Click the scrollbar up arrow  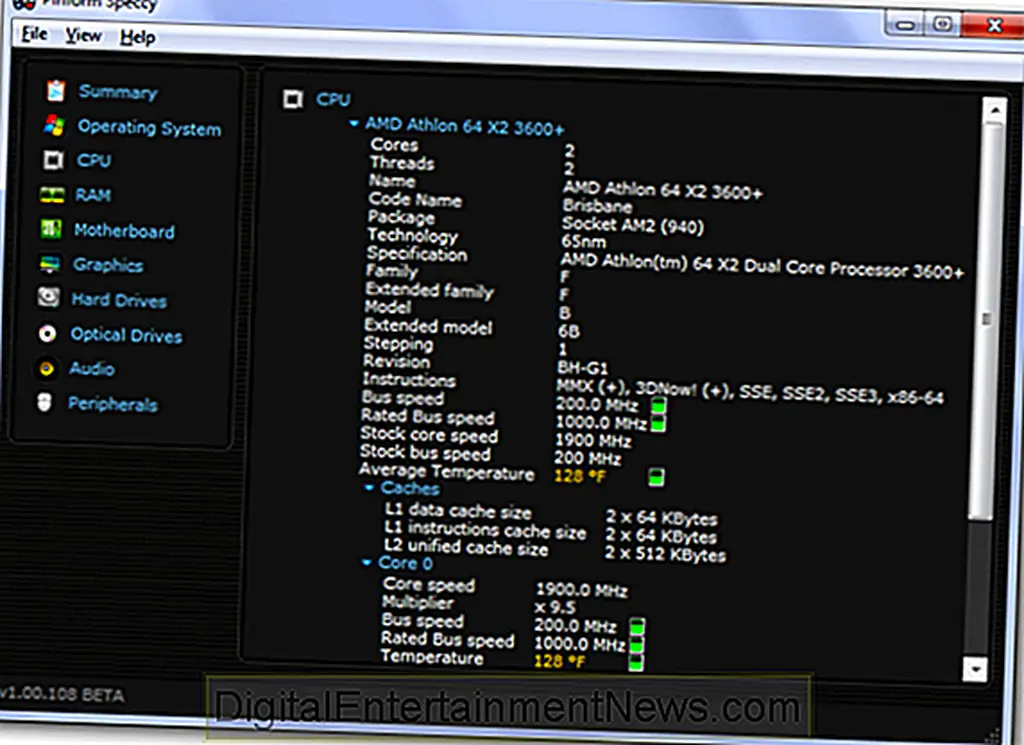(x=995, y=110)
